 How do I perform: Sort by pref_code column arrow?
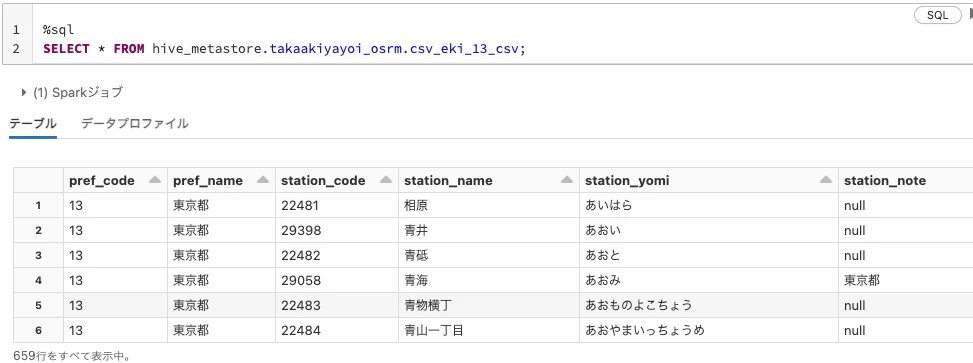pos(155,181)
